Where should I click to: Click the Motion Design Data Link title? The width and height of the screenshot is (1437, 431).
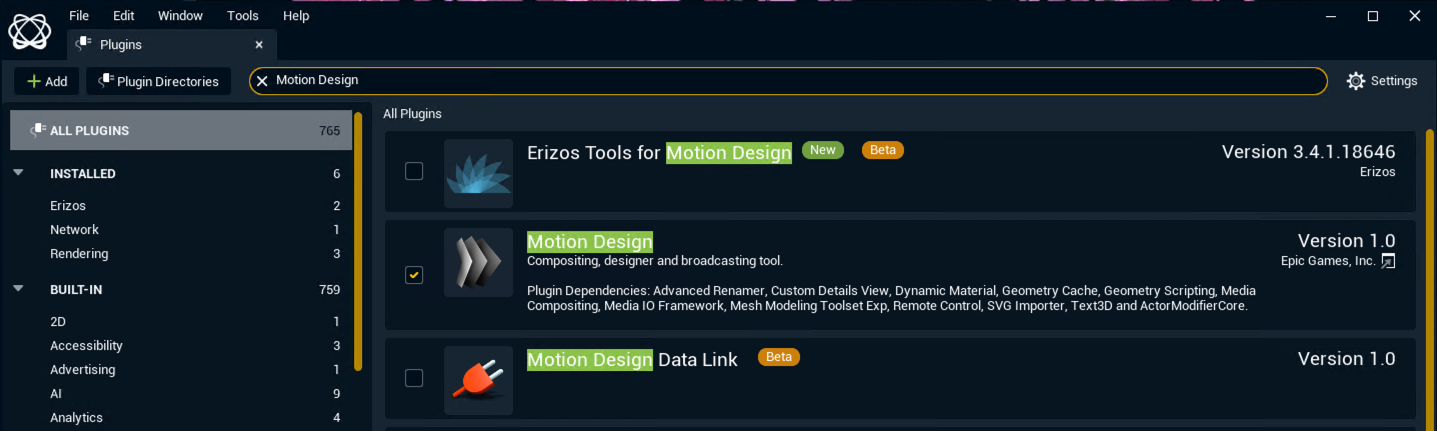[632, 360]
